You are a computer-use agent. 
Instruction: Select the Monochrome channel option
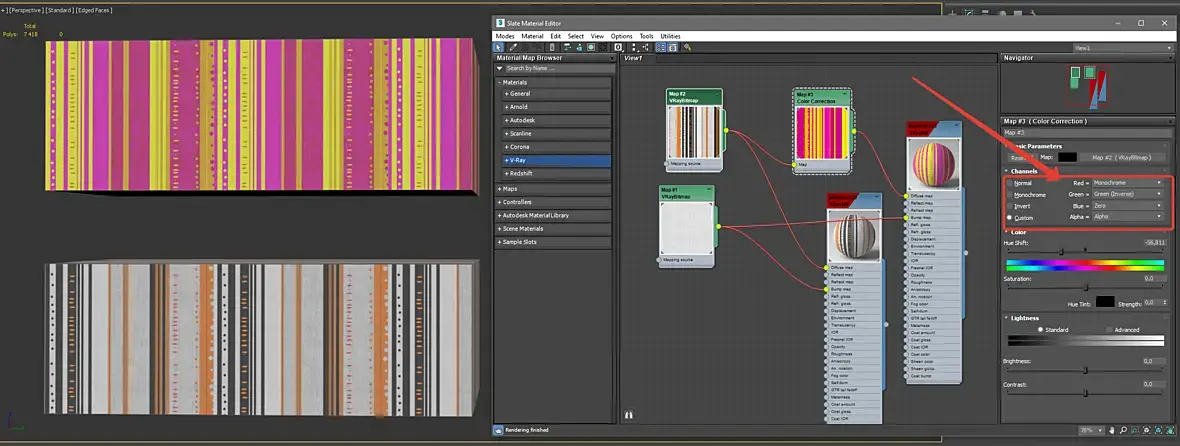point(1011,194)
